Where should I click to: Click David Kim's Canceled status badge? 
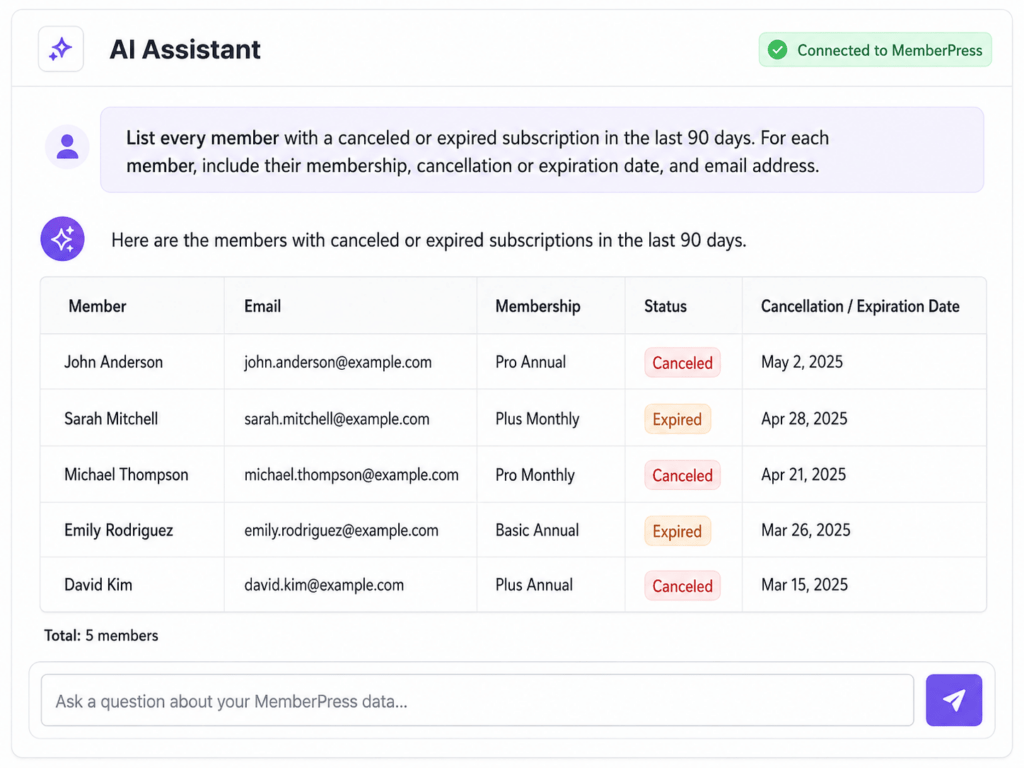point(682,586)
